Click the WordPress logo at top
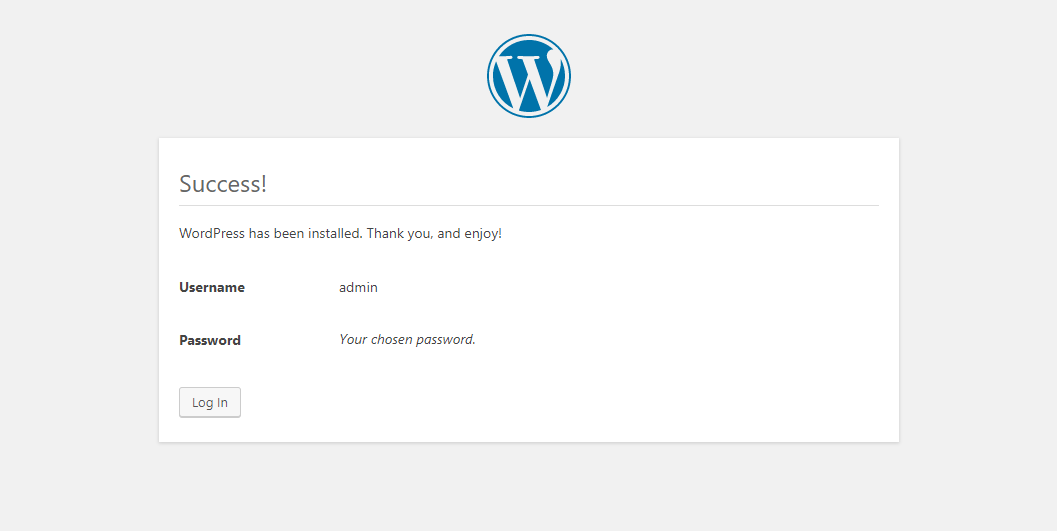 (528, 76)
